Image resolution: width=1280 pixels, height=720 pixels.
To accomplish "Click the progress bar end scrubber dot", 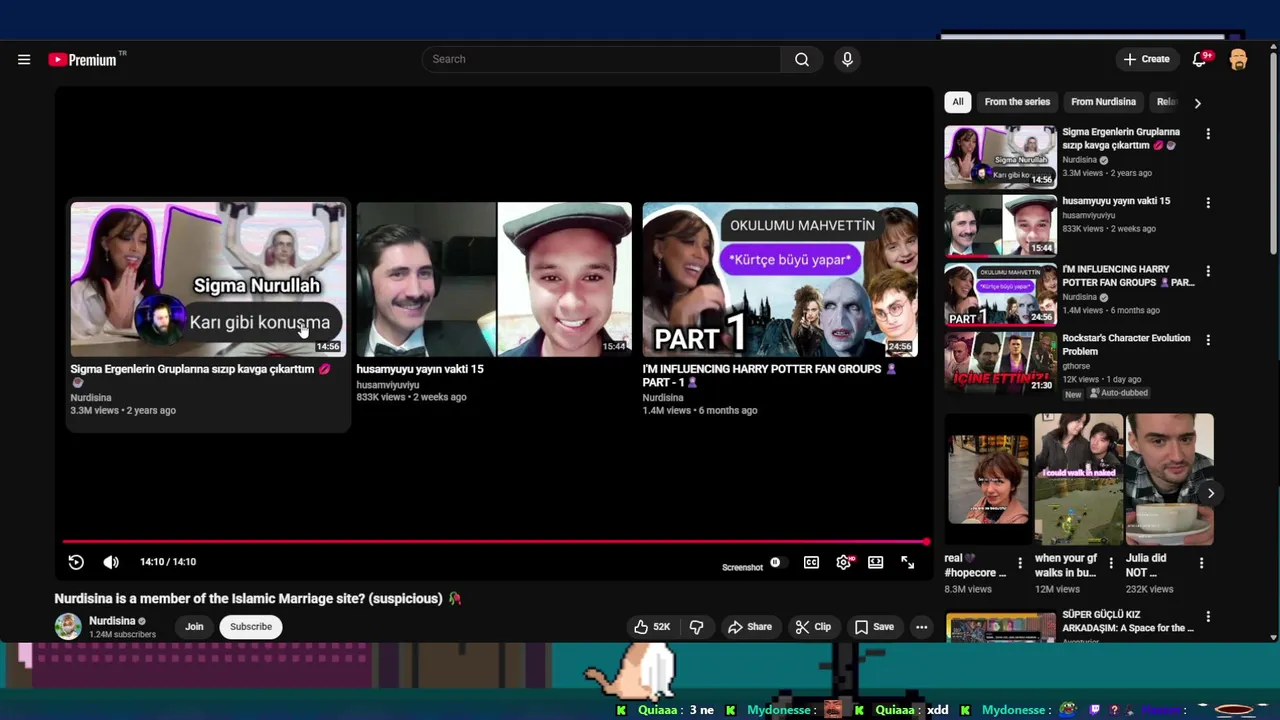I will [926, 542].
